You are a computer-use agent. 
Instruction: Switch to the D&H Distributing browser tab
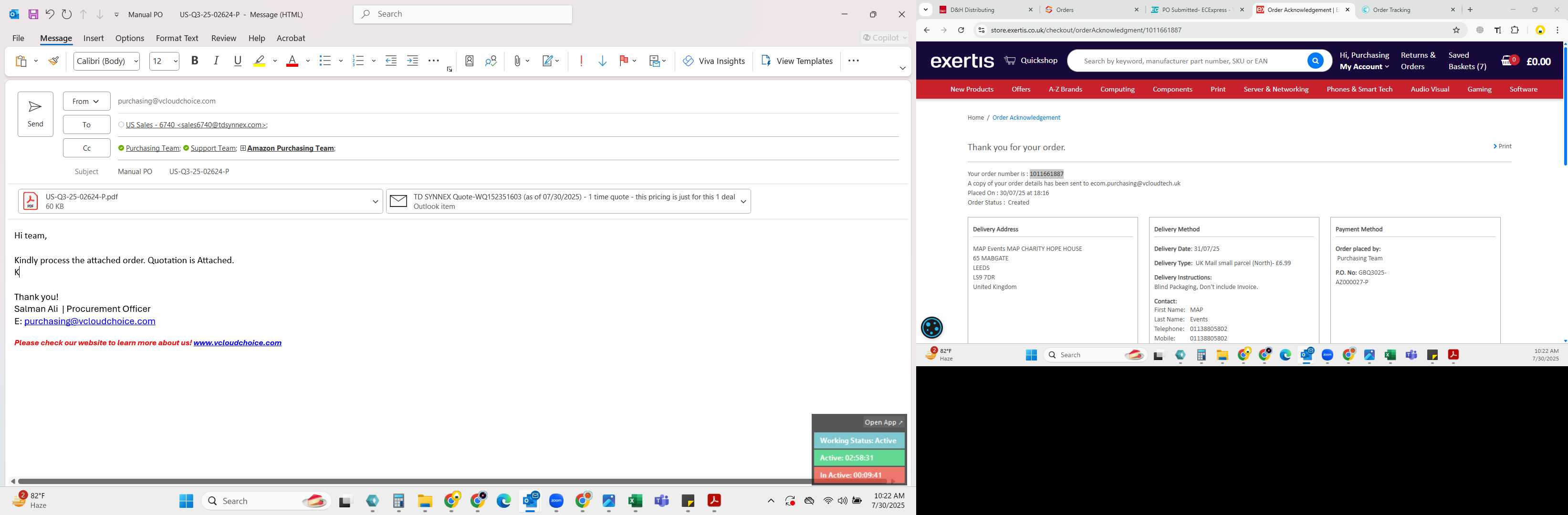click(x=985, y=10)
